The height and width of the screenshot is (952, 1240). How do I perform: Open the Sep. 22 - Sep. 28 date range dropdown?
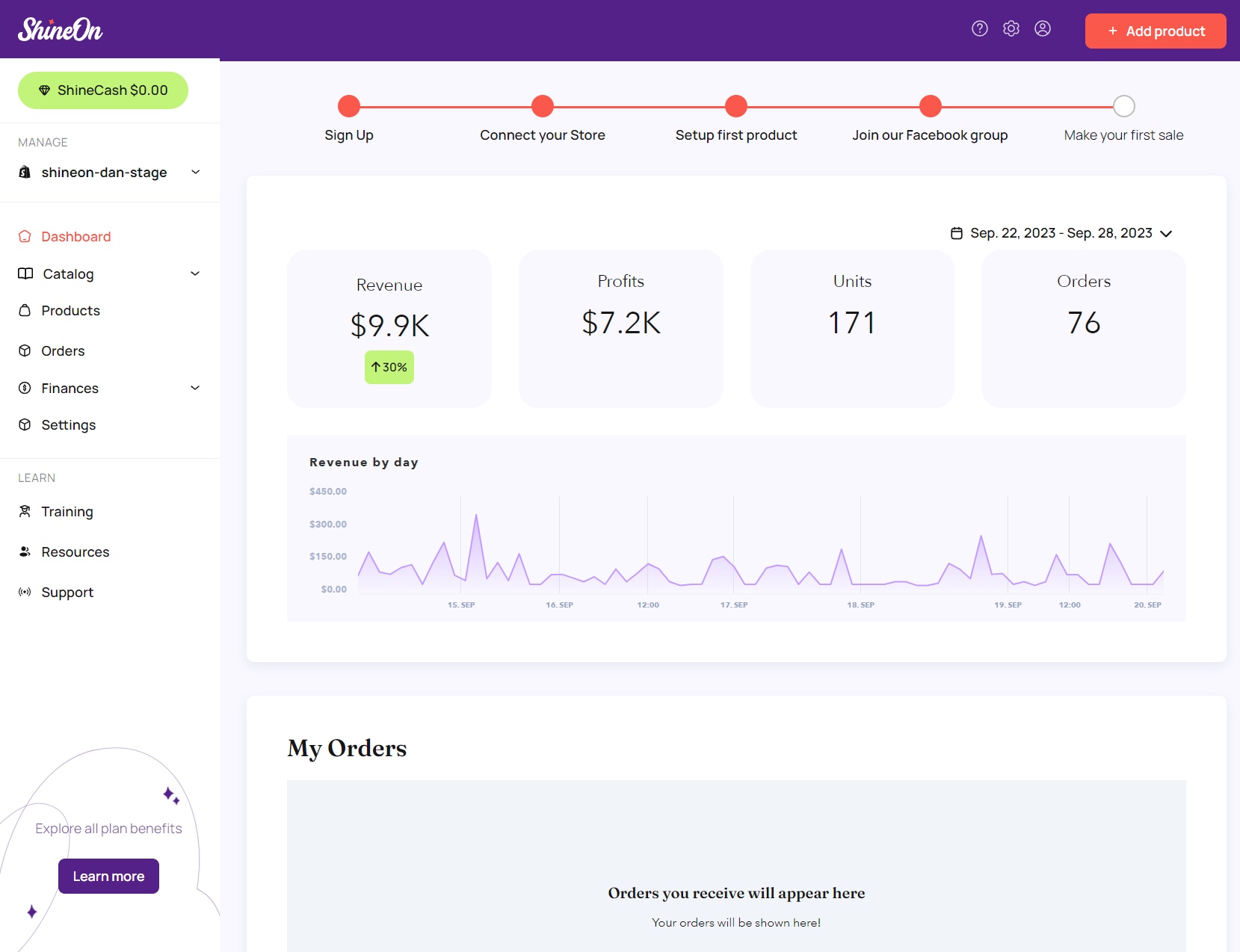(x=1061, y=233)
